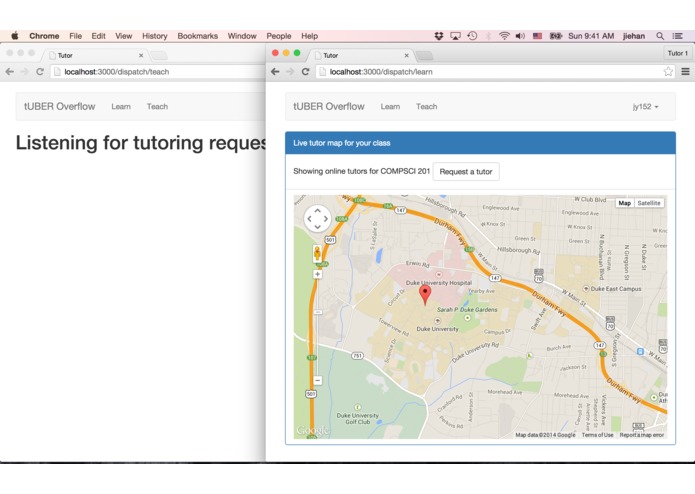
Task: Open the Edit menu
Action: pyautogui.click(x=98, y=36)
